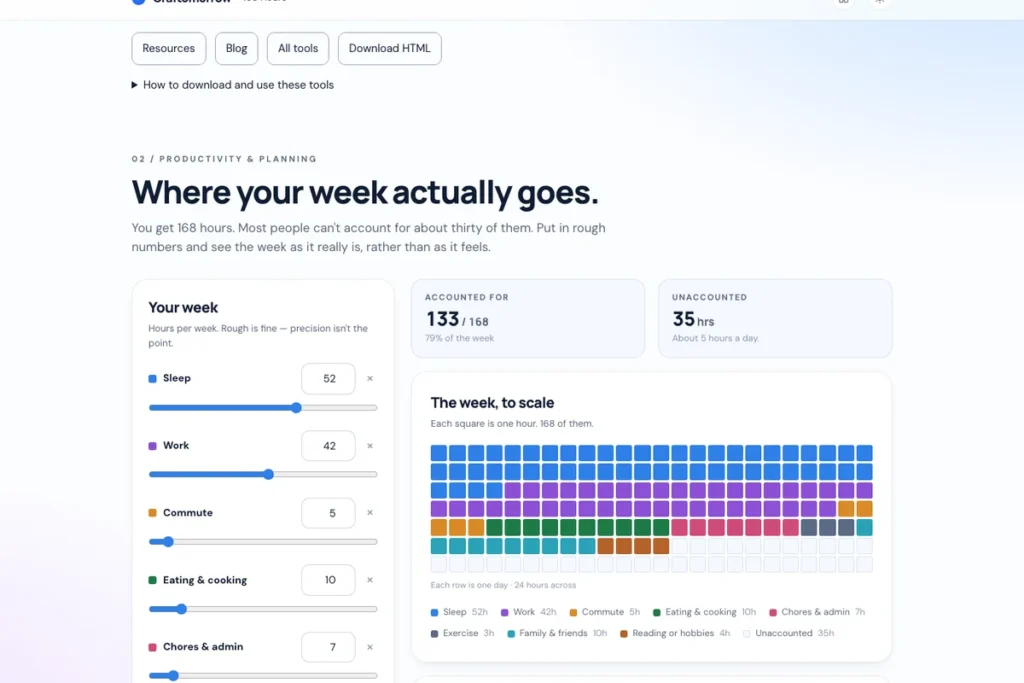Screen dimensions: 1024x683
Task: Go to the Blog
Action: tap(236, 48)
